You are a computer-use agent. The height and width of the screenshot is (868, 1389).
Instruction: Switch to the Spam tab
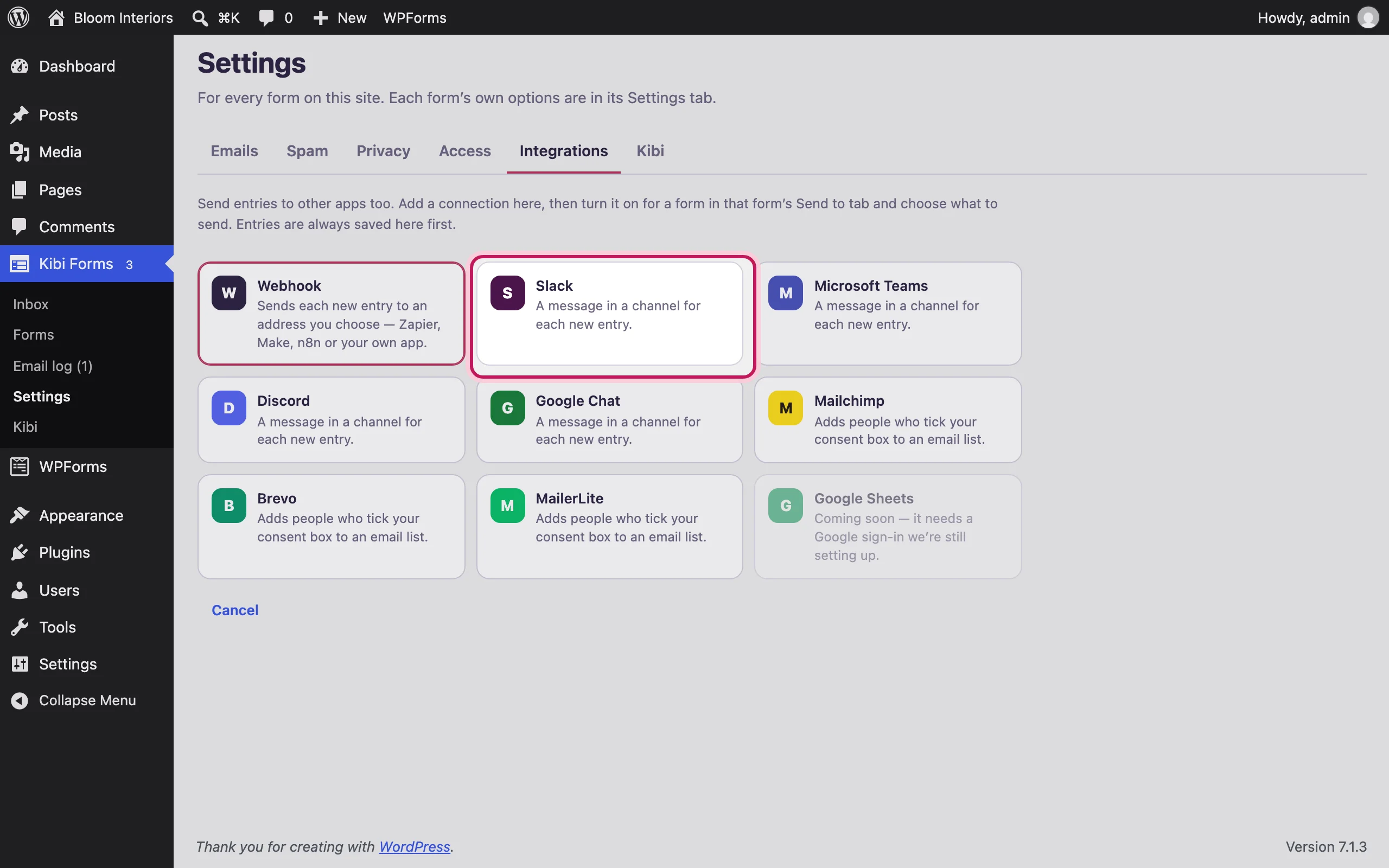[x=307, y=151]
